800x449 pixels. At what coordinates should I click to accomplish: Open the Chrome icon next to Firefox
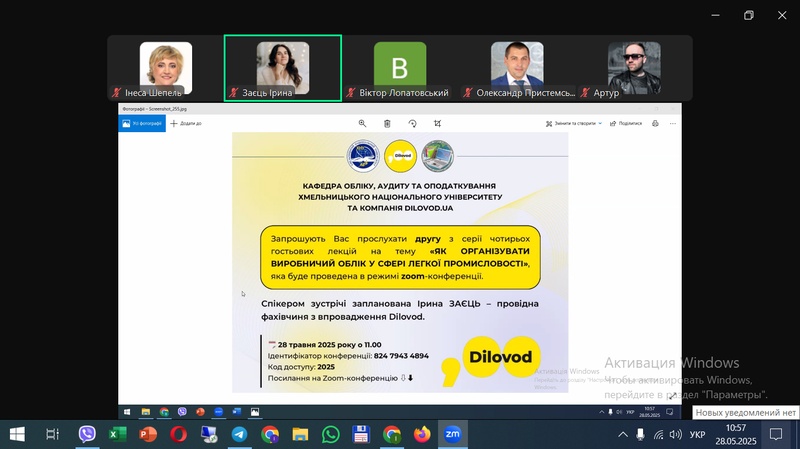coord(392,434)
